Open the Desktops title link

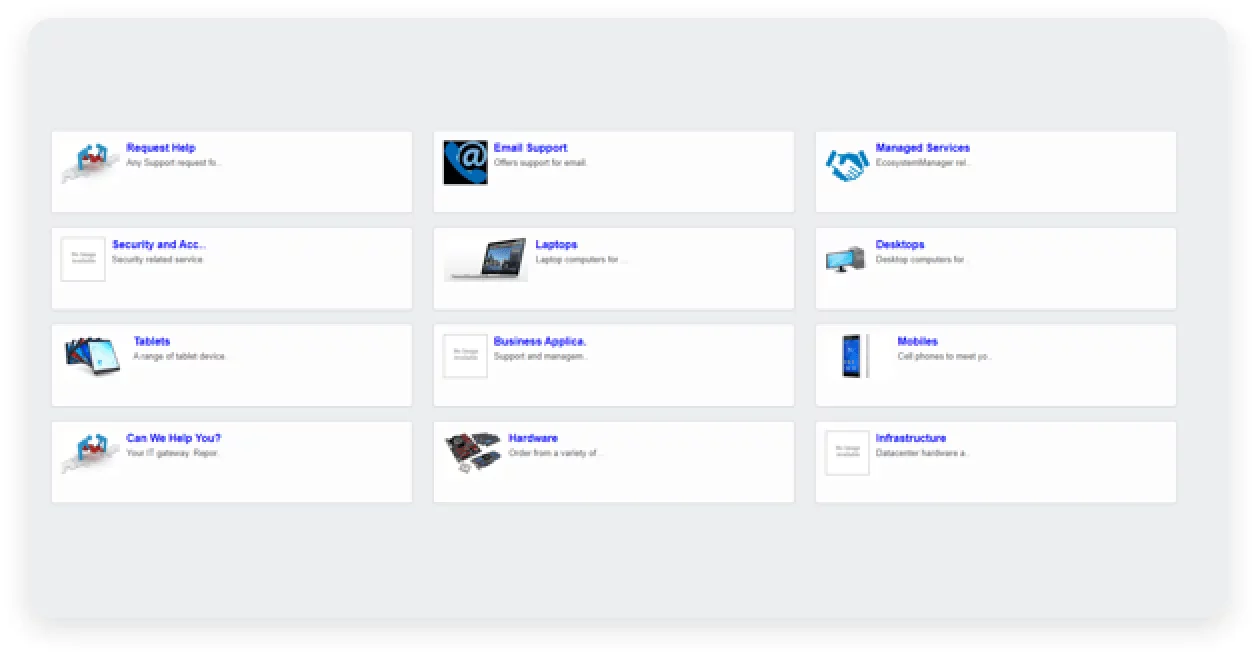point(900,244)
